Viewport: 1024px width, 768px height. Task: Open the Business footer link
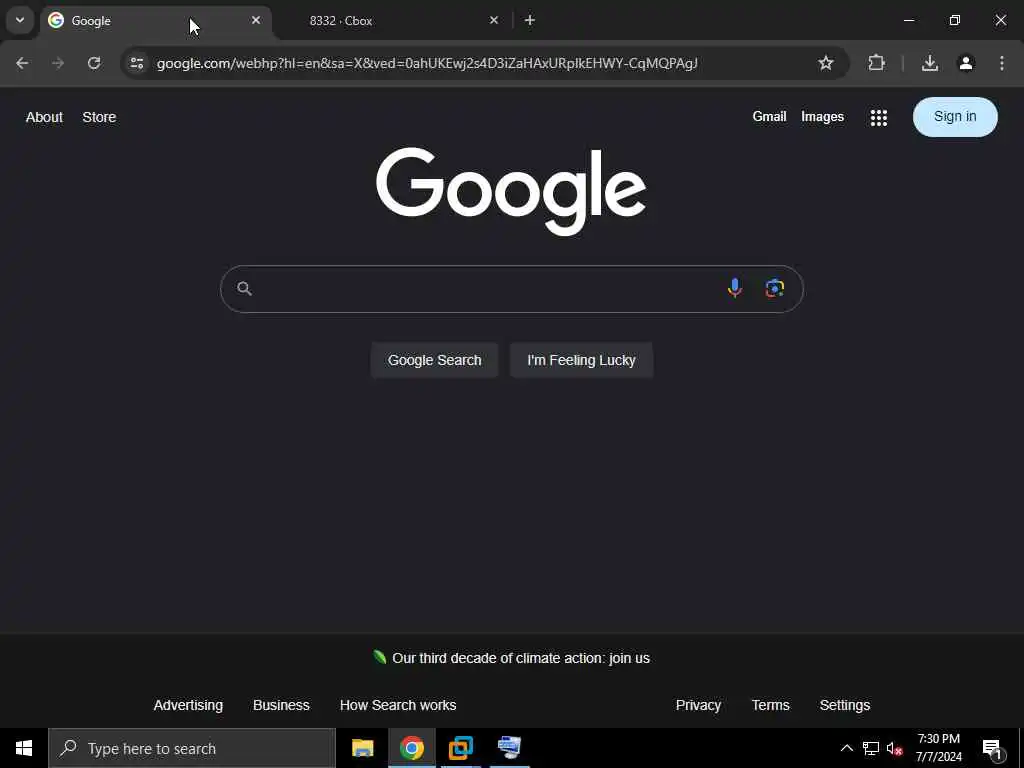coord(281,705)
